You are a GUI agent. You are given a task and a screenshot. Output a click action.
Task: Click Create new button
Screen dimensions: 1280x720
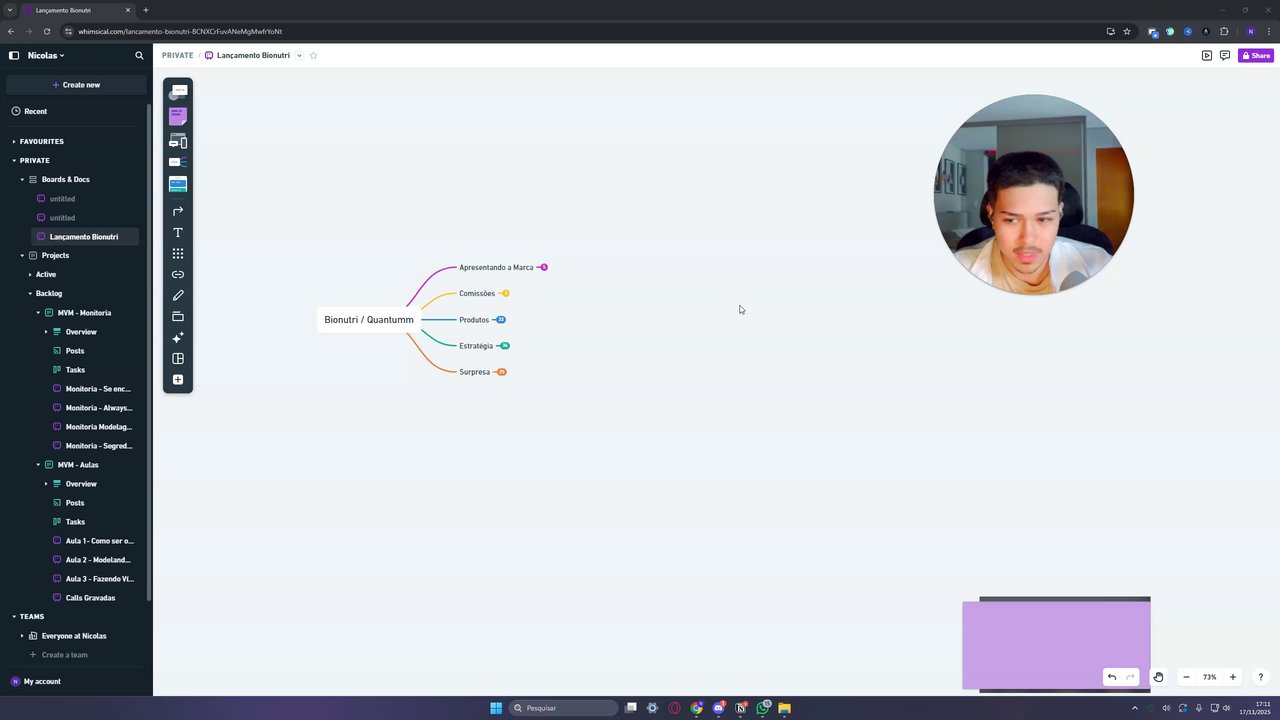click(76, 85)
